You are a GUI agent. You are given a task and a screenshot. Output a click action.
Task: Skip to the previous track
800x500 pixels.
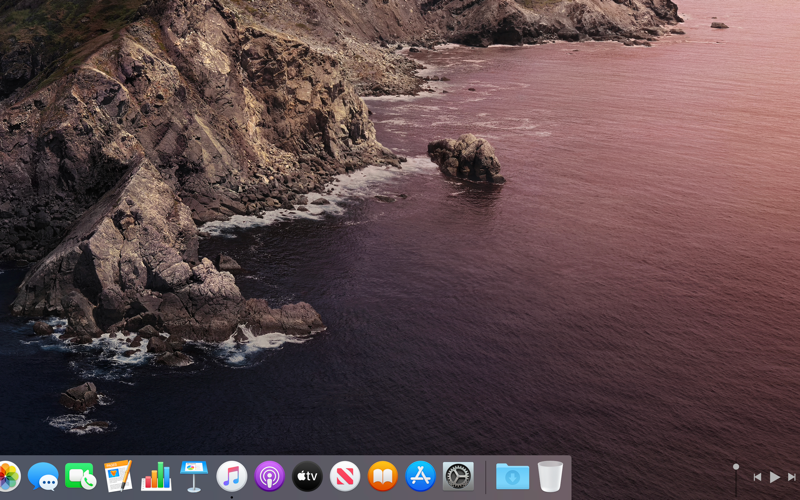coord(757,478)
